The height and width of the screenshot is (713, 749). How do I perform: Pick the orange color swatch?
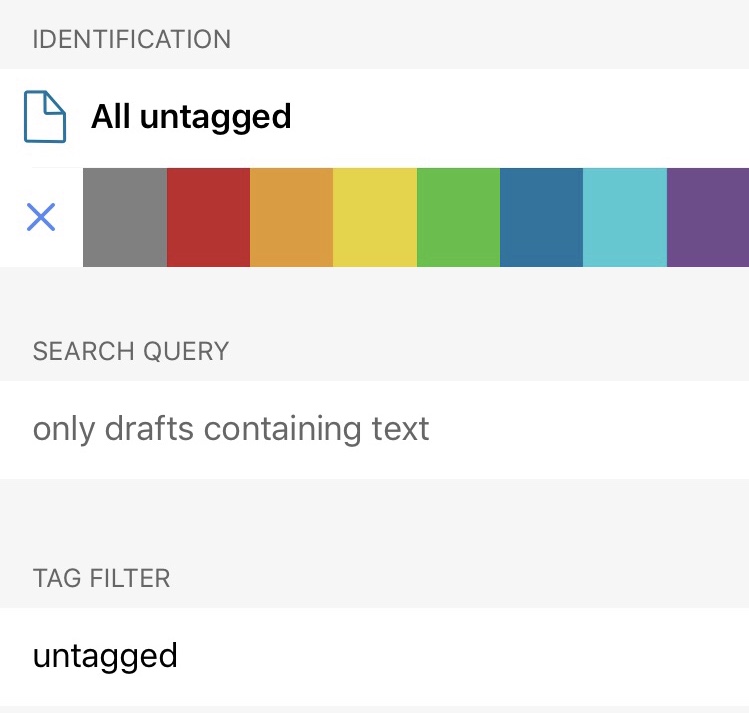click(291, 217)
